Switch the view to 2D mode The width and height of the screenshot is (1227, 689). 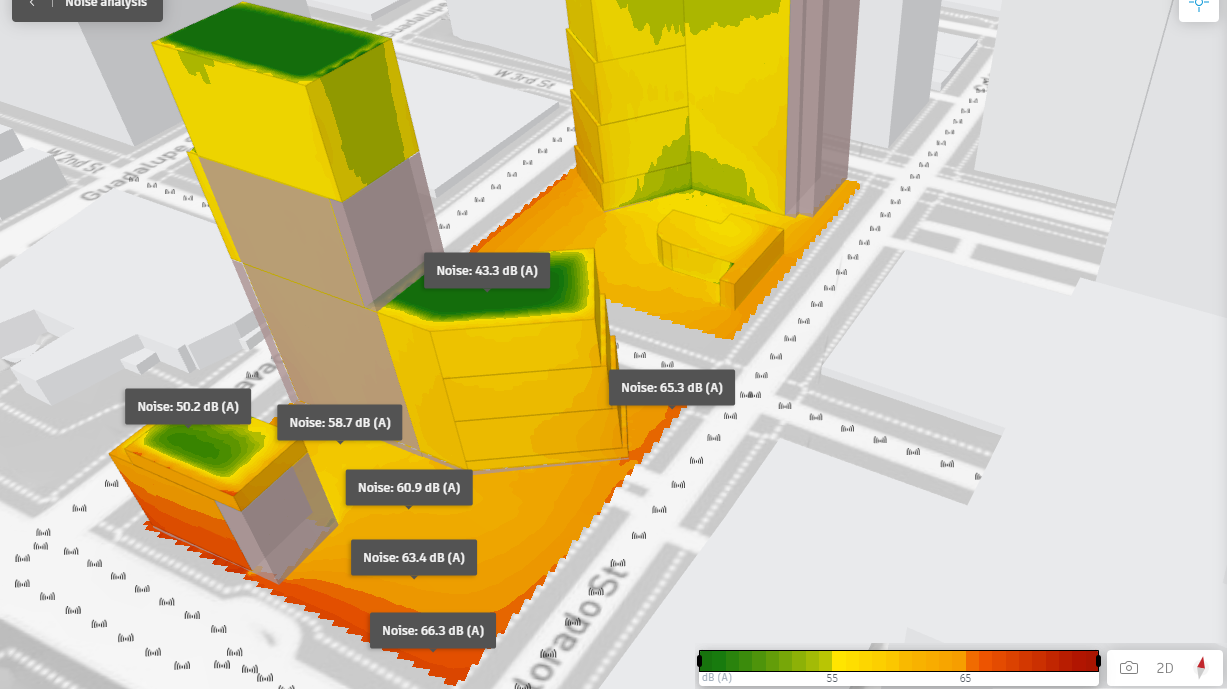[1165, 668]
